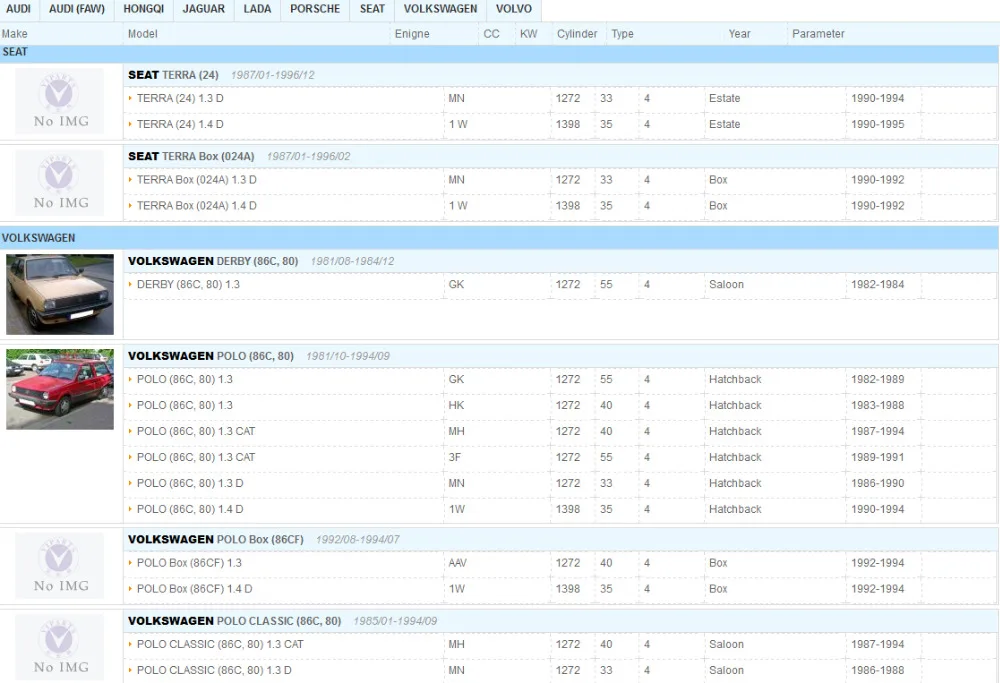
Task: Click the No IMG placeholder for POLO Box (86CF)
Action: pos(59,565)
